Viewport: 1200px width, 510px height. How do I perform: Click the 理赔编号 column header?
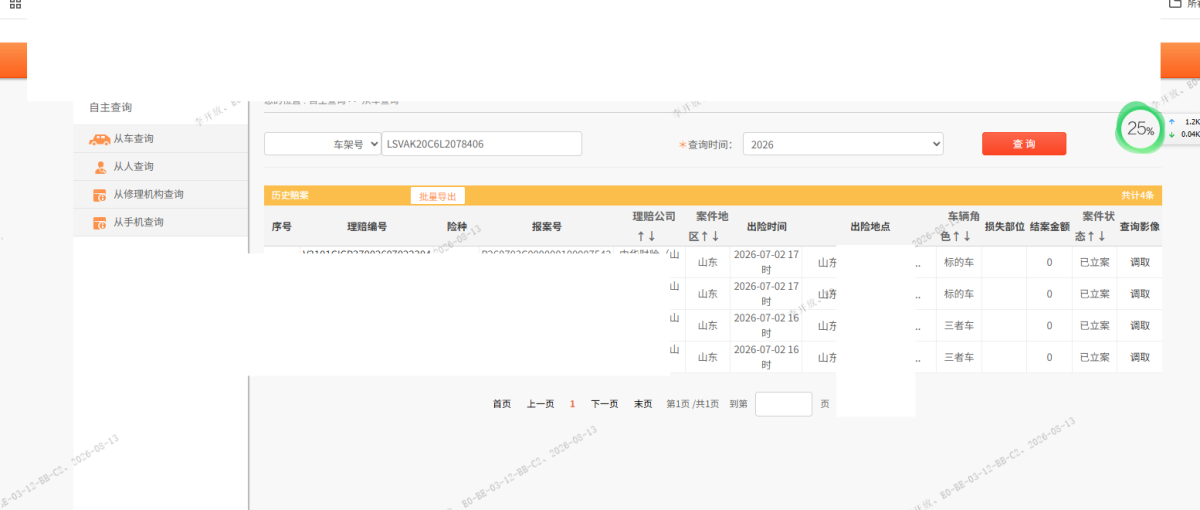(x=367, y=227)
